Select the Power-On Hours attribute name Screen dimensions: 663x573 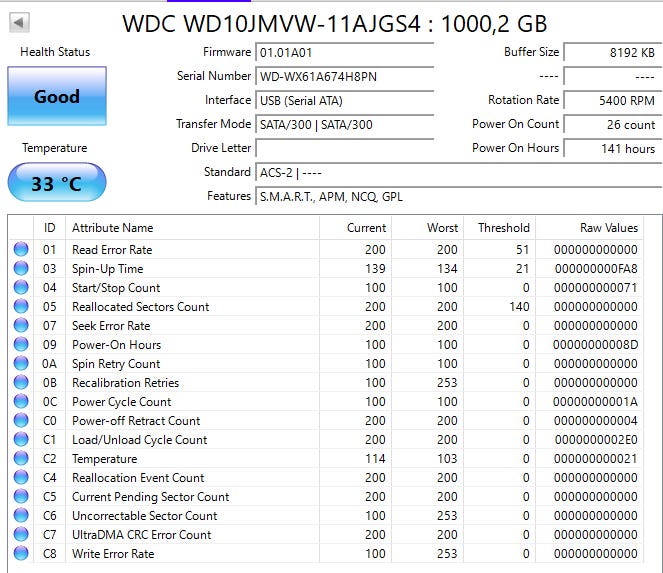coord(117,345)
